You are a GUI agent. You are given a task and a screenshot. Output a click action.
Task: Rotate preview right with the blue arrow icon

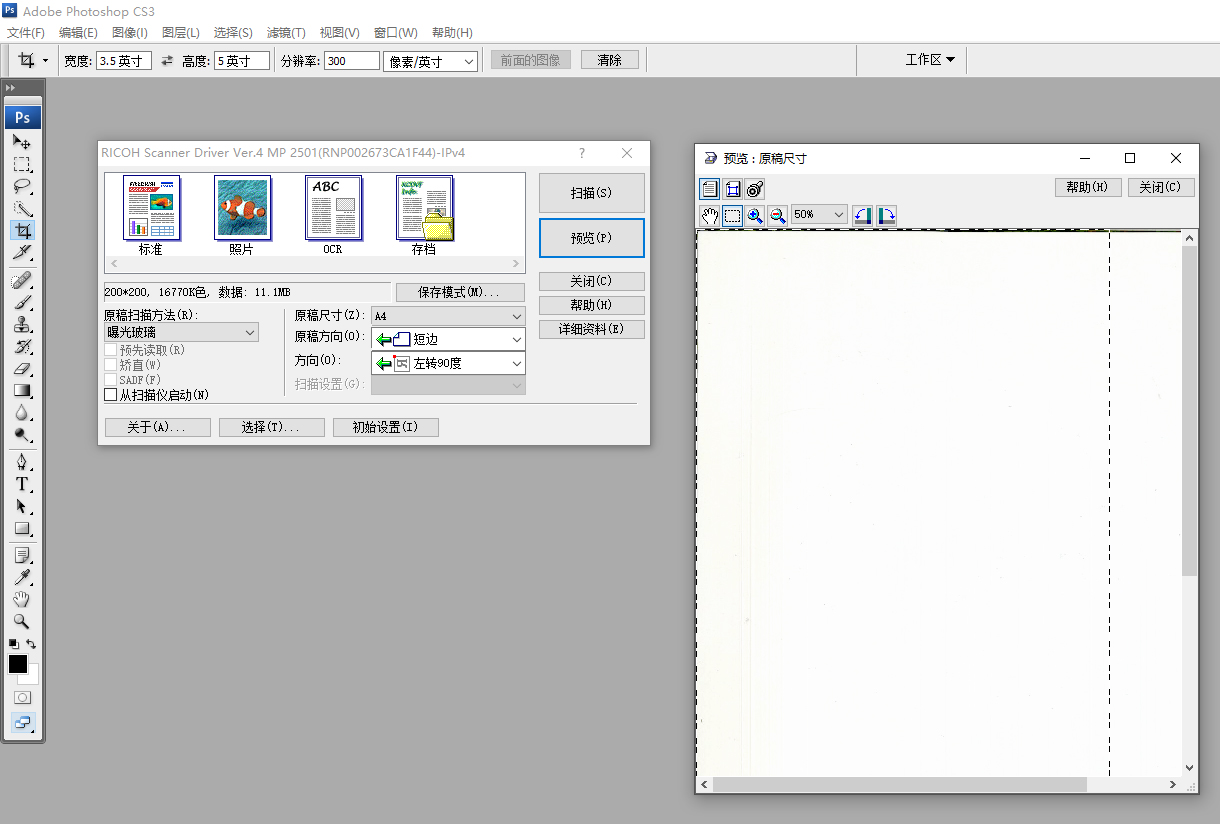[886, 215]
